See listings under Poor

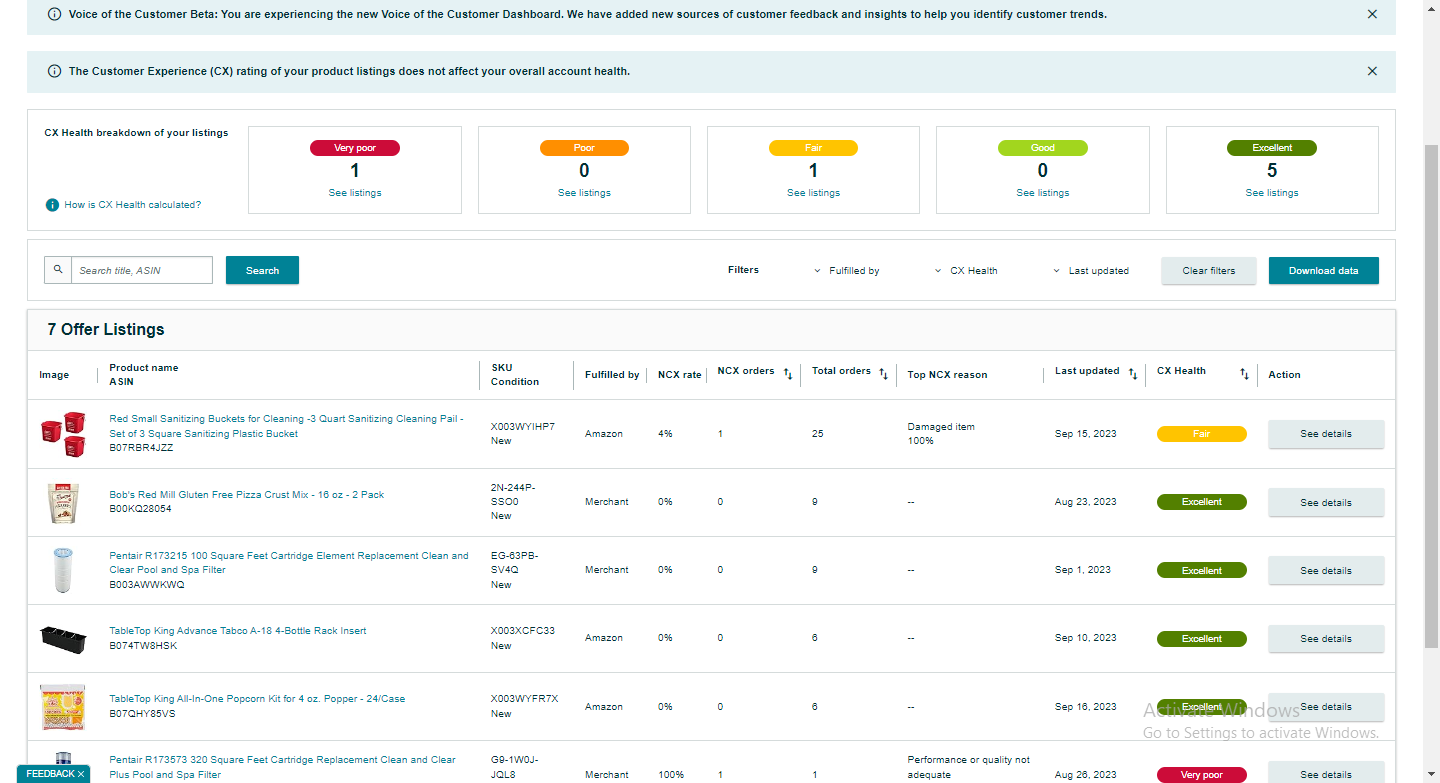[x=584, y=193]
